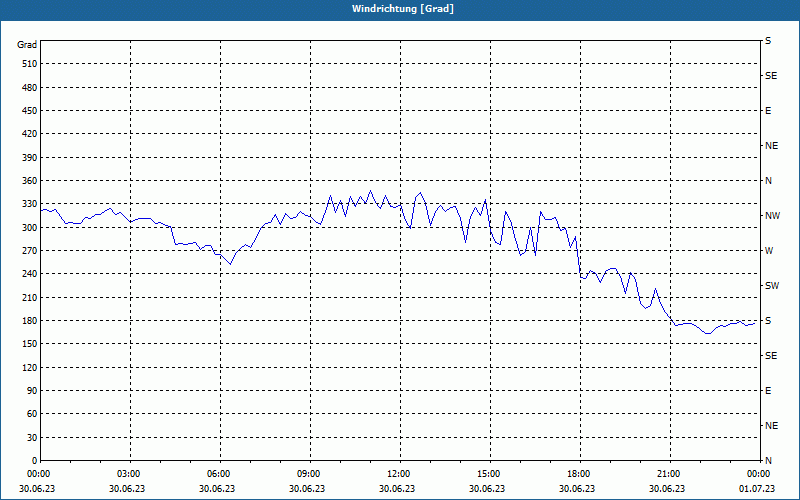Click the 450 y-axis value
Image resolution: width=800 pixels, height=500 pixels.
[x=30, y=111]
